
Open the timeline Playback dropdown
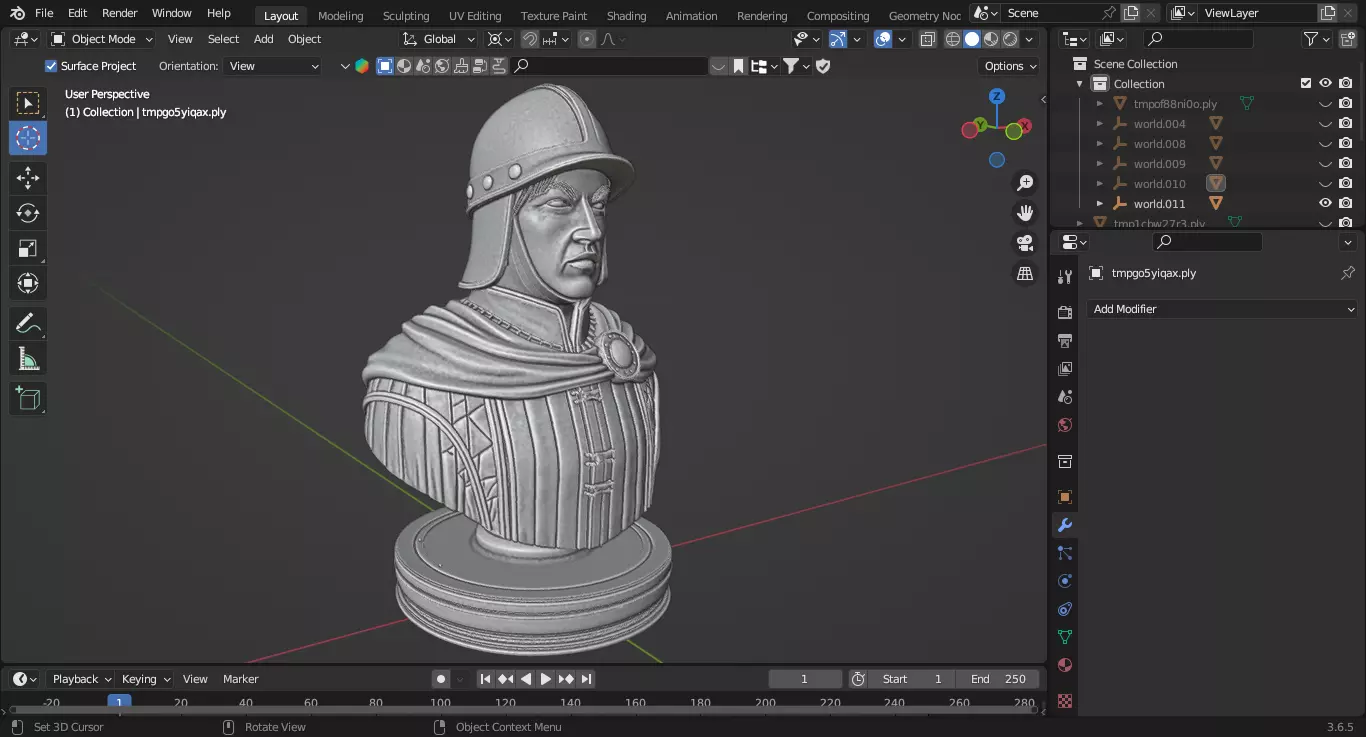coord(82,679)
